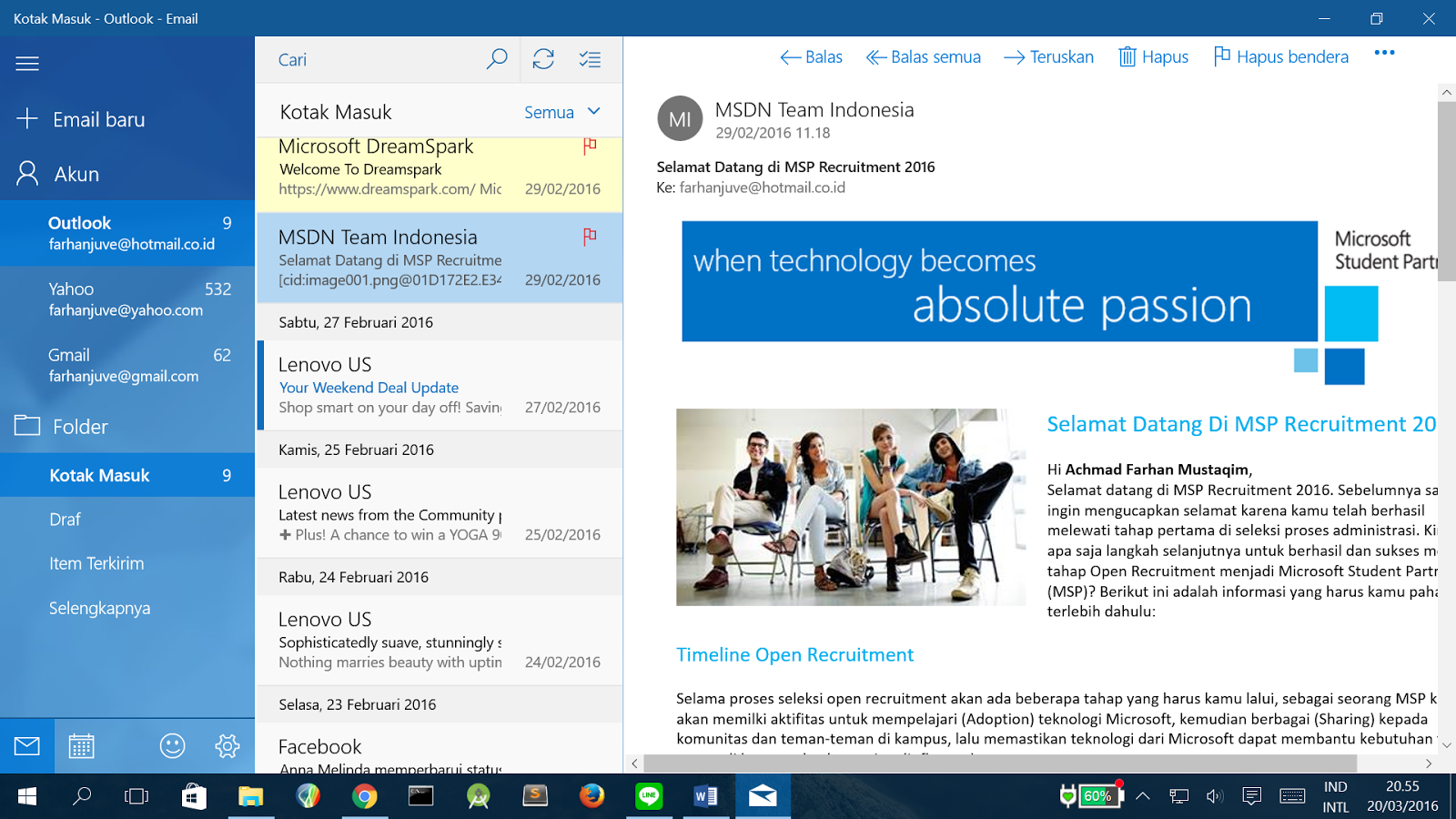The image size is (1456, 819).
Task: Open taskbar search
Action: pyautogui.click(x=82, y=796)
